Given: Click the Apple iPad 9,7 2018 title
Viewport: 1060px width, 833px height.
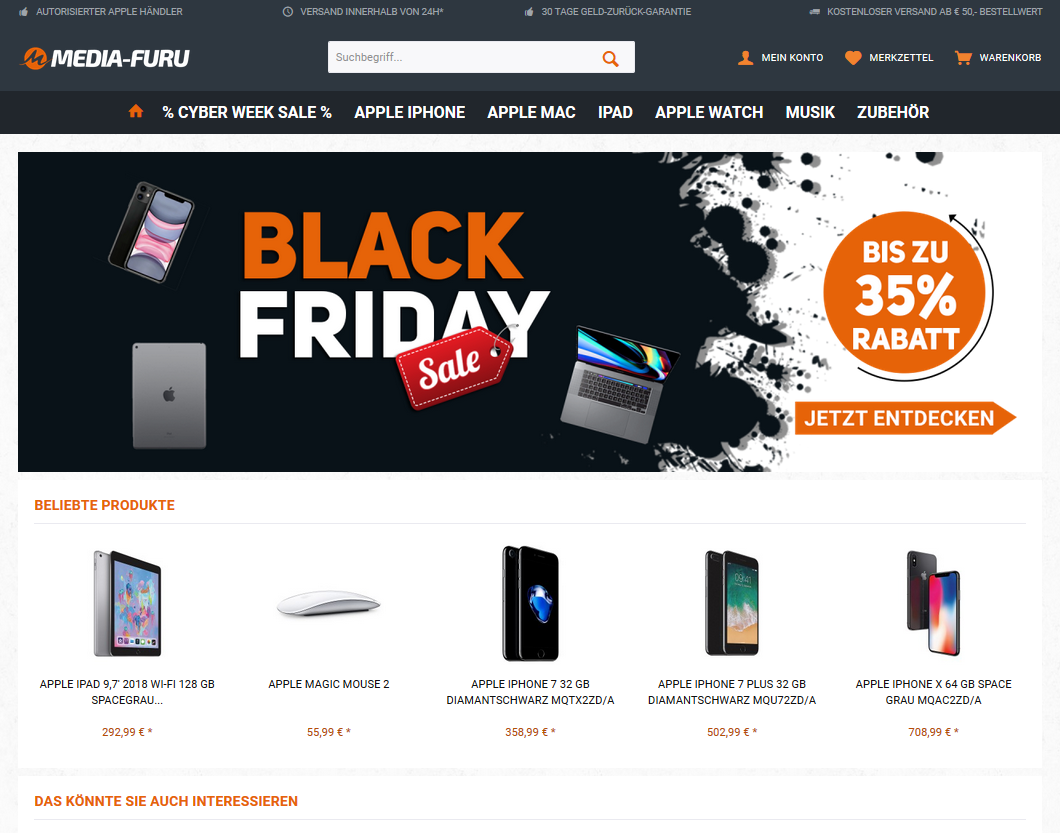Looking at the screenshot, I should (127, 692).
